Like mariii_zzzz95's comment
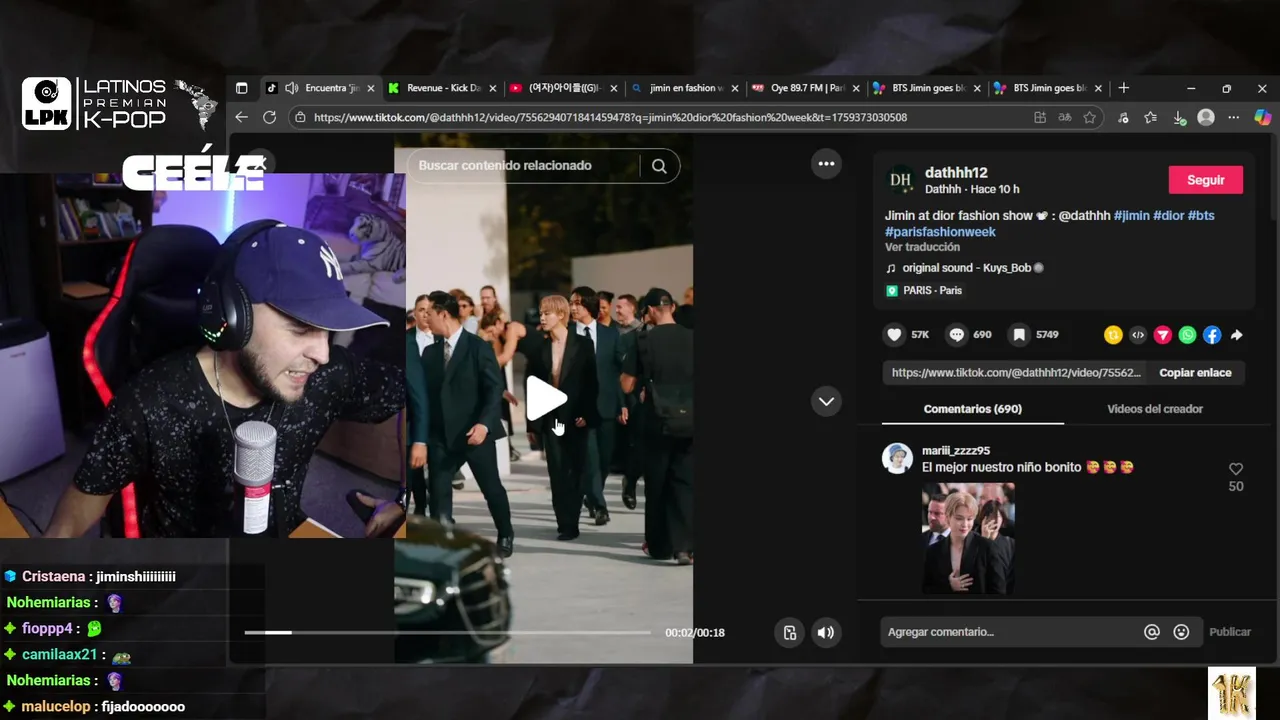1280x720 pixels. [1236, 469]
